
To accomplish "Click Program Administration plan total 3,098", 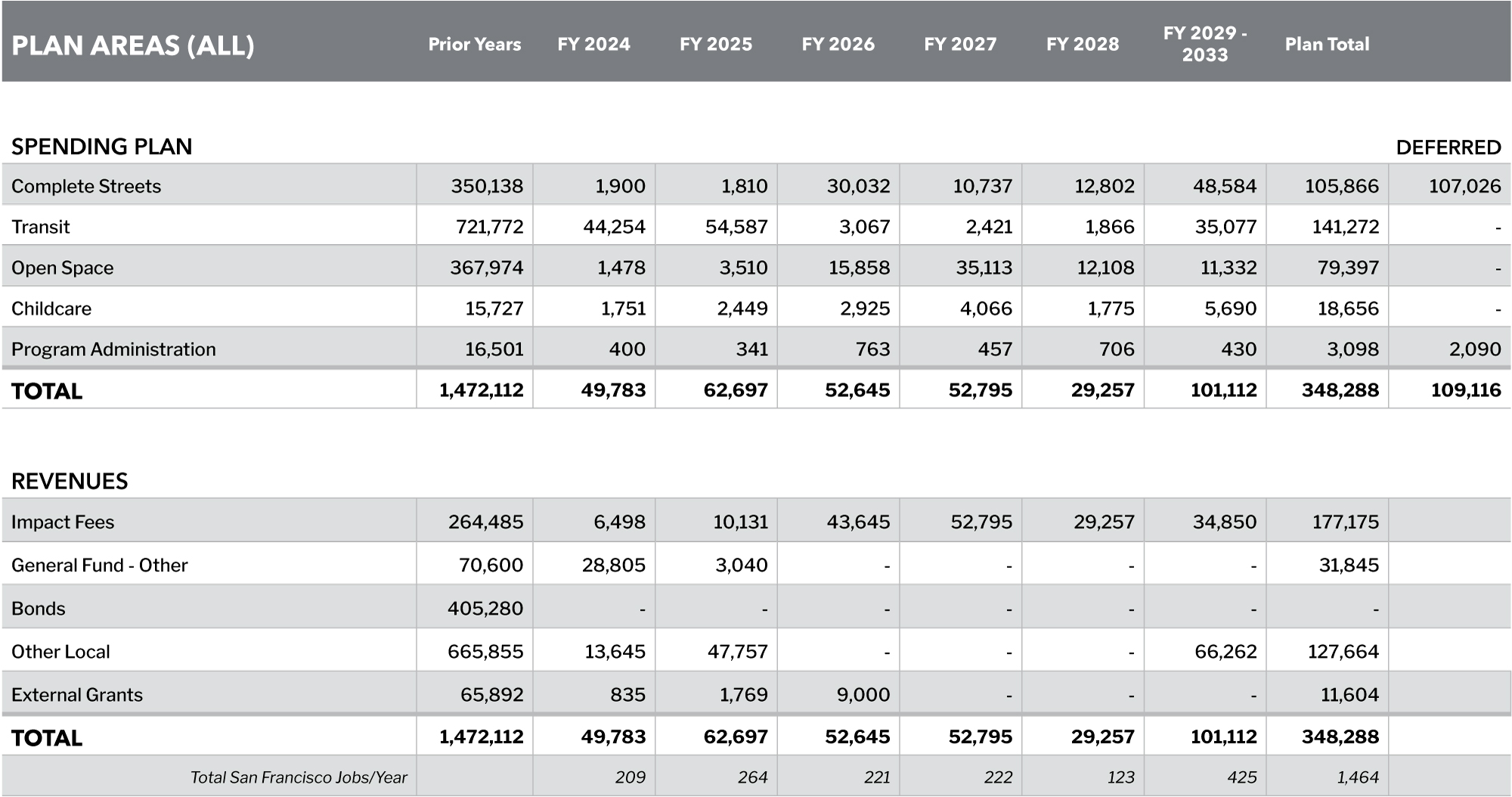I will pyautogui.click(x=1352, y=349).
